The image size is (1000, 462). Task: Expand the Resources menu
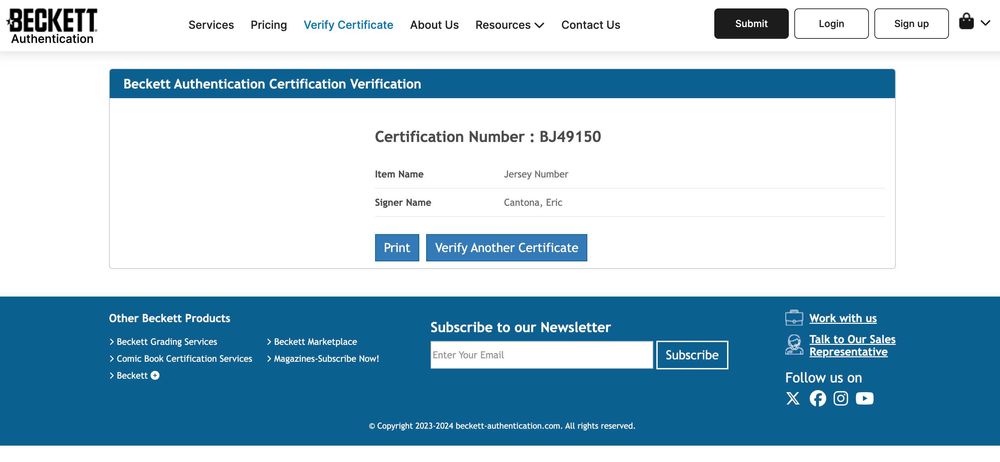(510, 25)
